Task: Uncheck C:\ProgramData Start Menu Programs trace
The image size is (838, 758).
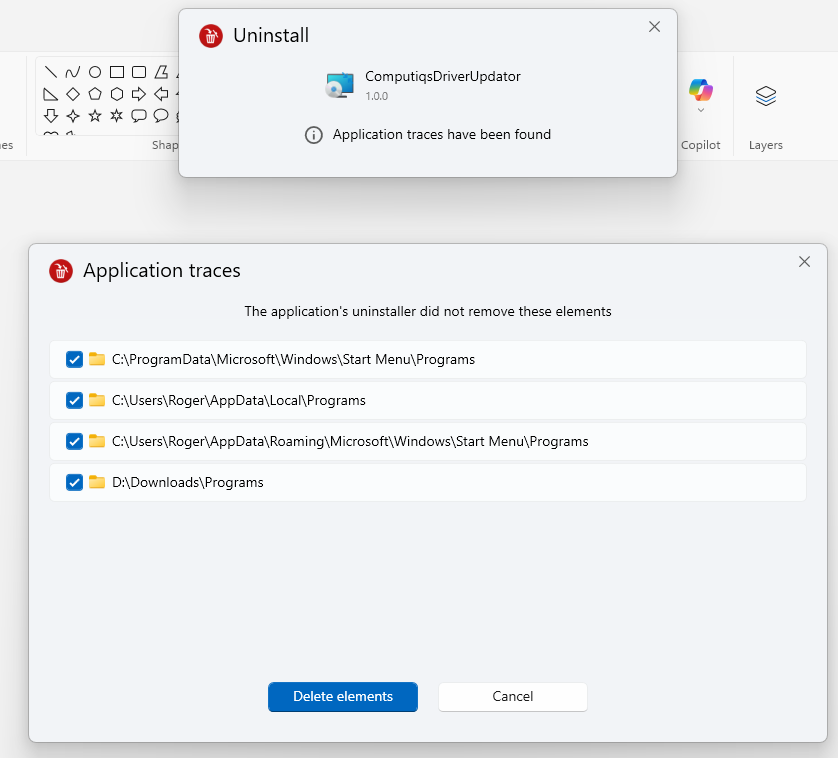Action: [74, 359]
